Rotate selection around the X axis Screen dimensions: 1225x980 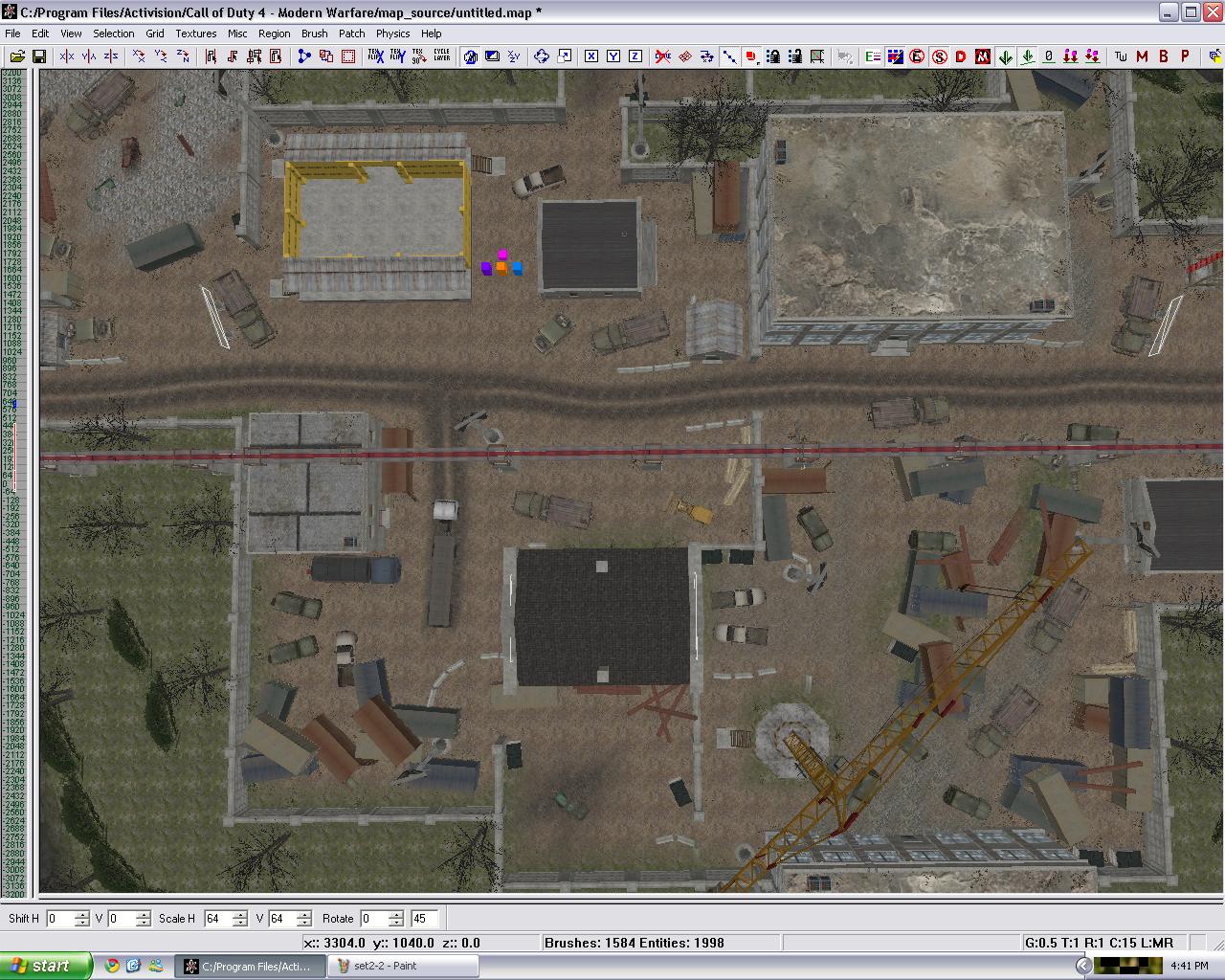139,56
